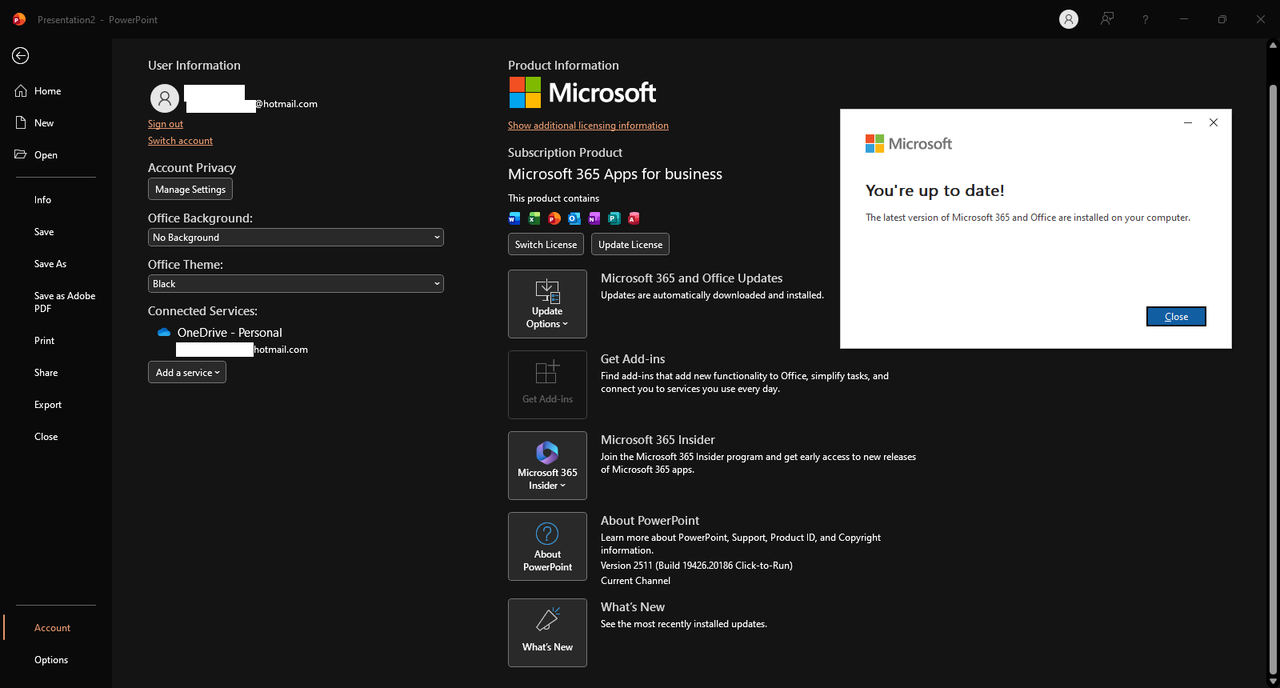Expand the Add a service menu
This screenshot has height=688, width=1280.
[x=187, y=372]
